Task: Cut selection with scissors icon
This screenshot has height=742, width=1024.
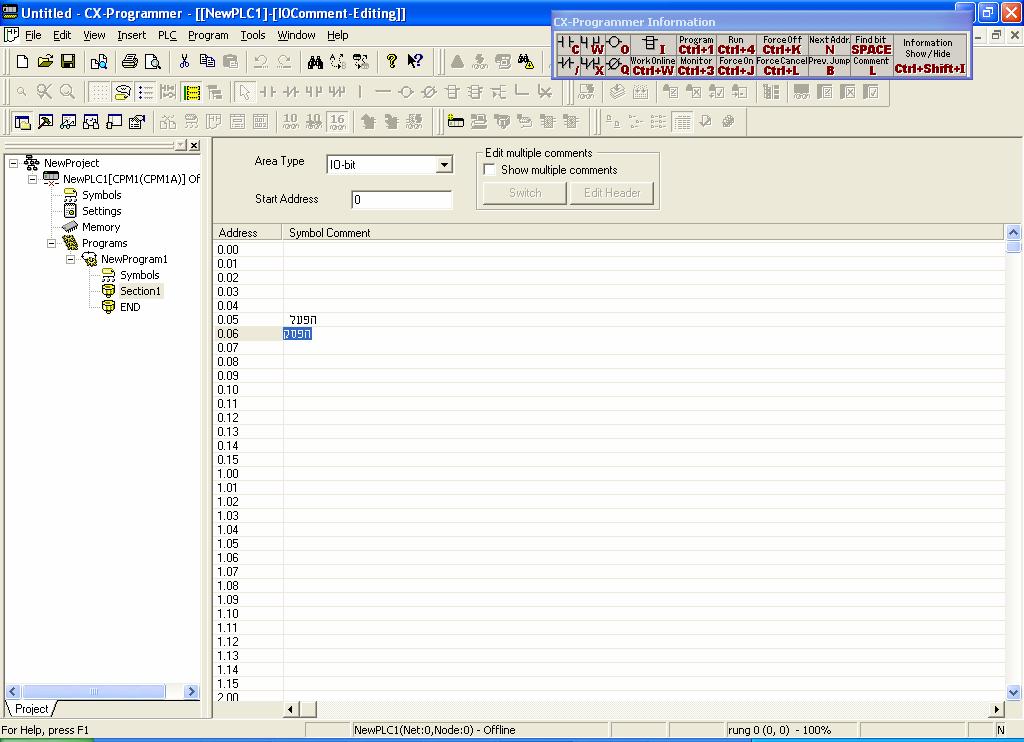Action: (x=184, y=61)
